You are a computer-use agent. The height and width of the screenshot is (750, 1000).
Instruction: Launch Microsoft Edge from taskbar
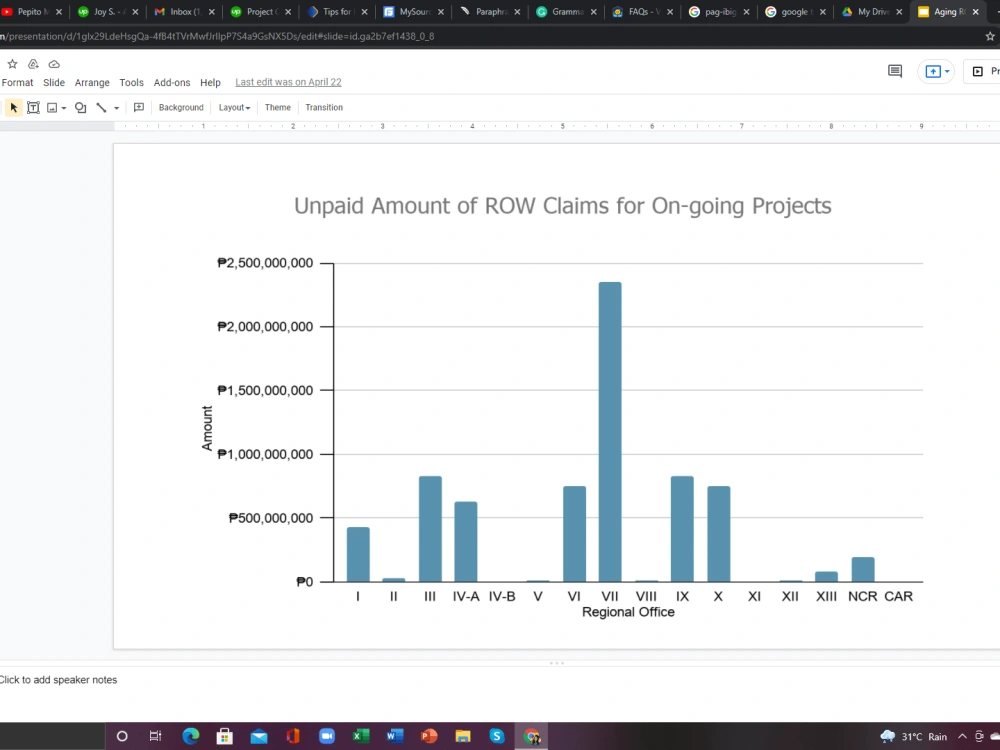(x=191, y=737)
